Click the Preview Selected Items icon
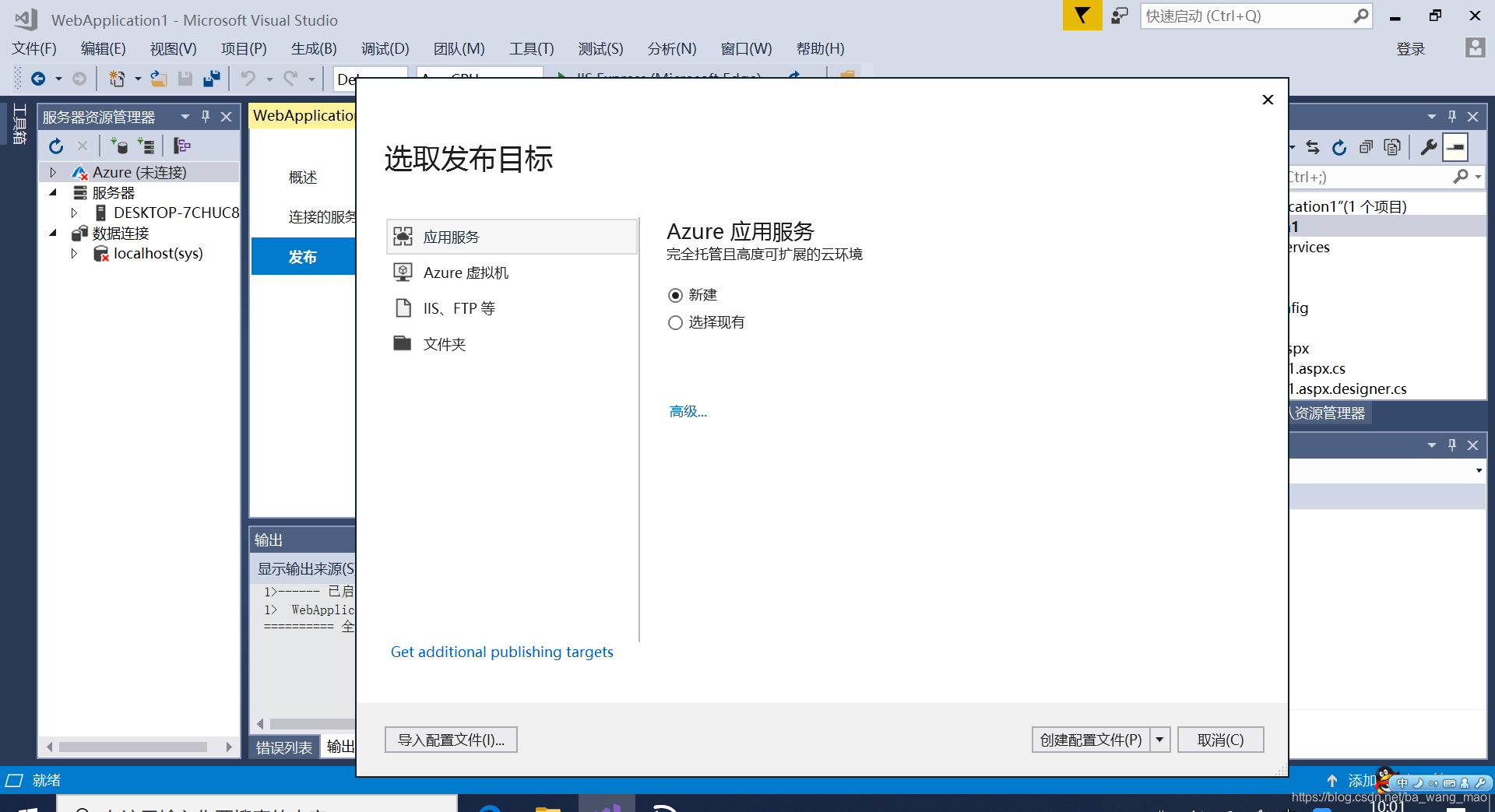Image resolution: width=1495 pixels, height=812 pixels. [x=1455, y=147]
